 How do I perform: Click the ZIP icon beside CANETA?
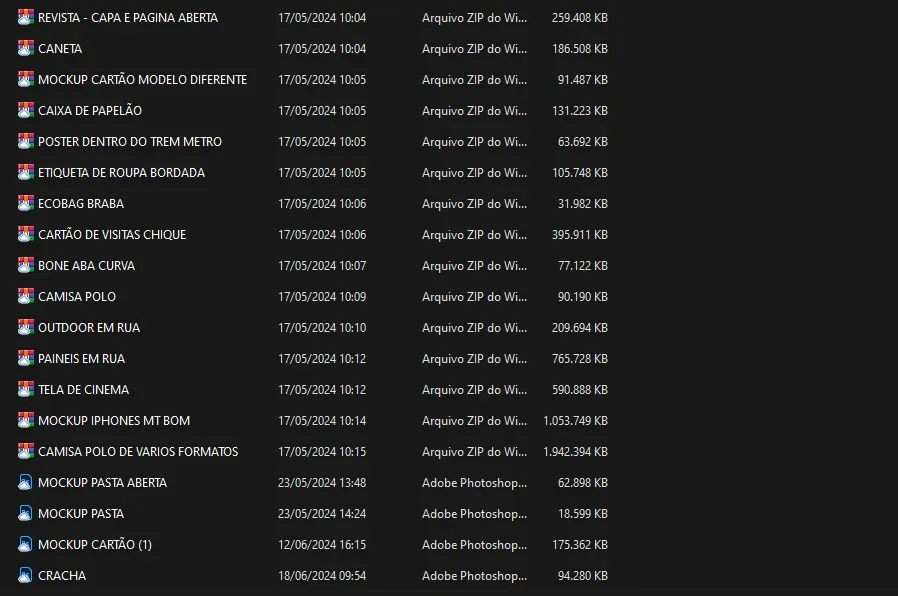25,49
